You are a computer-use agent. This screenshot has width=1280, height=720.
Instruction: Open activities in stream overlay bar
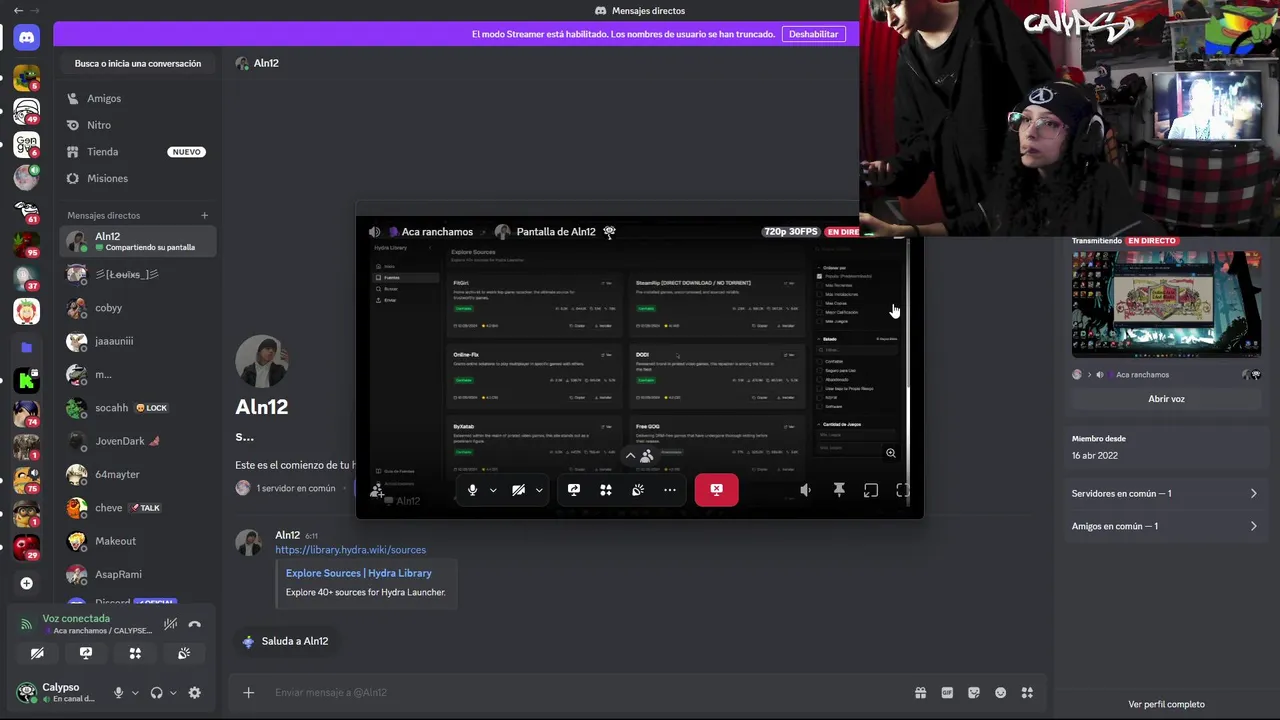click(606, 490)
